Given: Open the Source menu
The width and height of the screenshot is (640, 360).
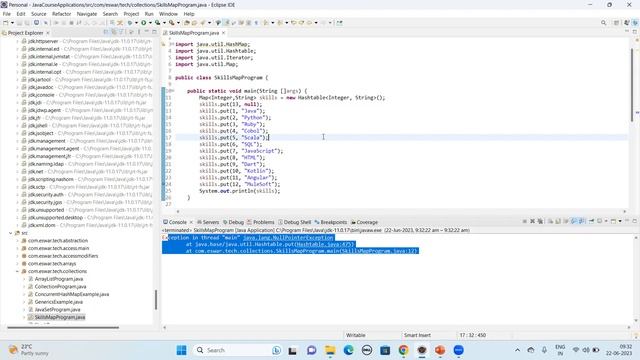Looking at the screenshot, I should [x=38, y=14].
